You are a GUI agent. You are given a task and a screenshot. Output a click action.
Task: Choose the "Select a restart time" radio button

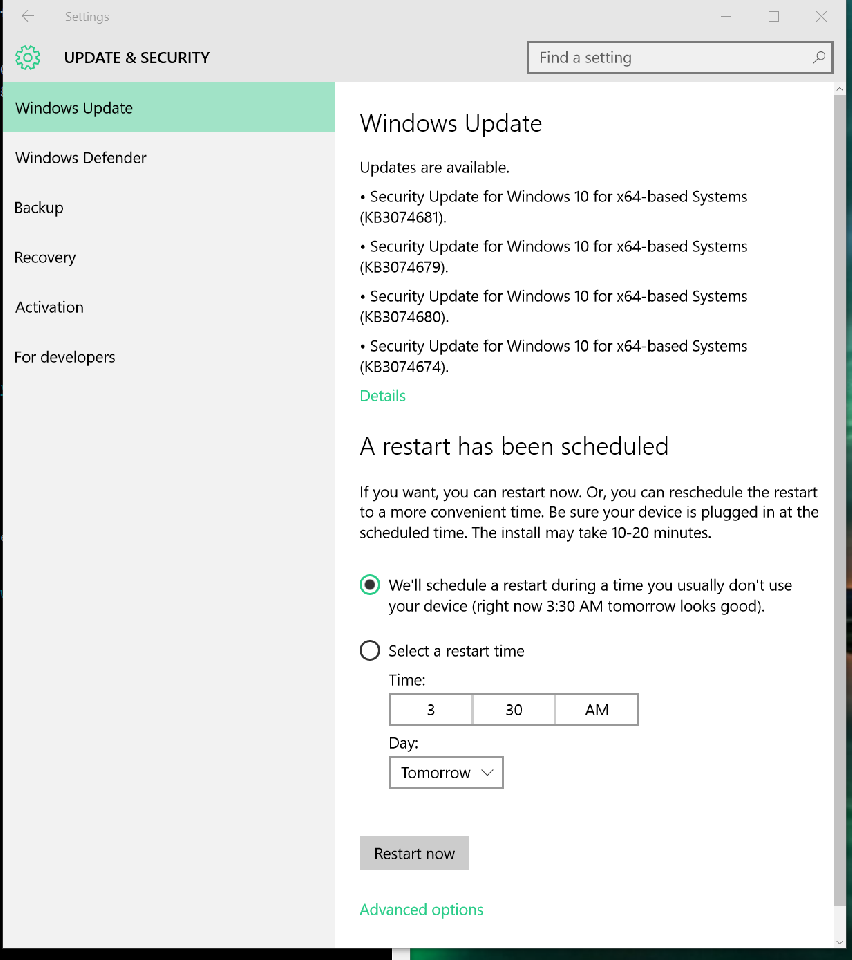(370, 650)
